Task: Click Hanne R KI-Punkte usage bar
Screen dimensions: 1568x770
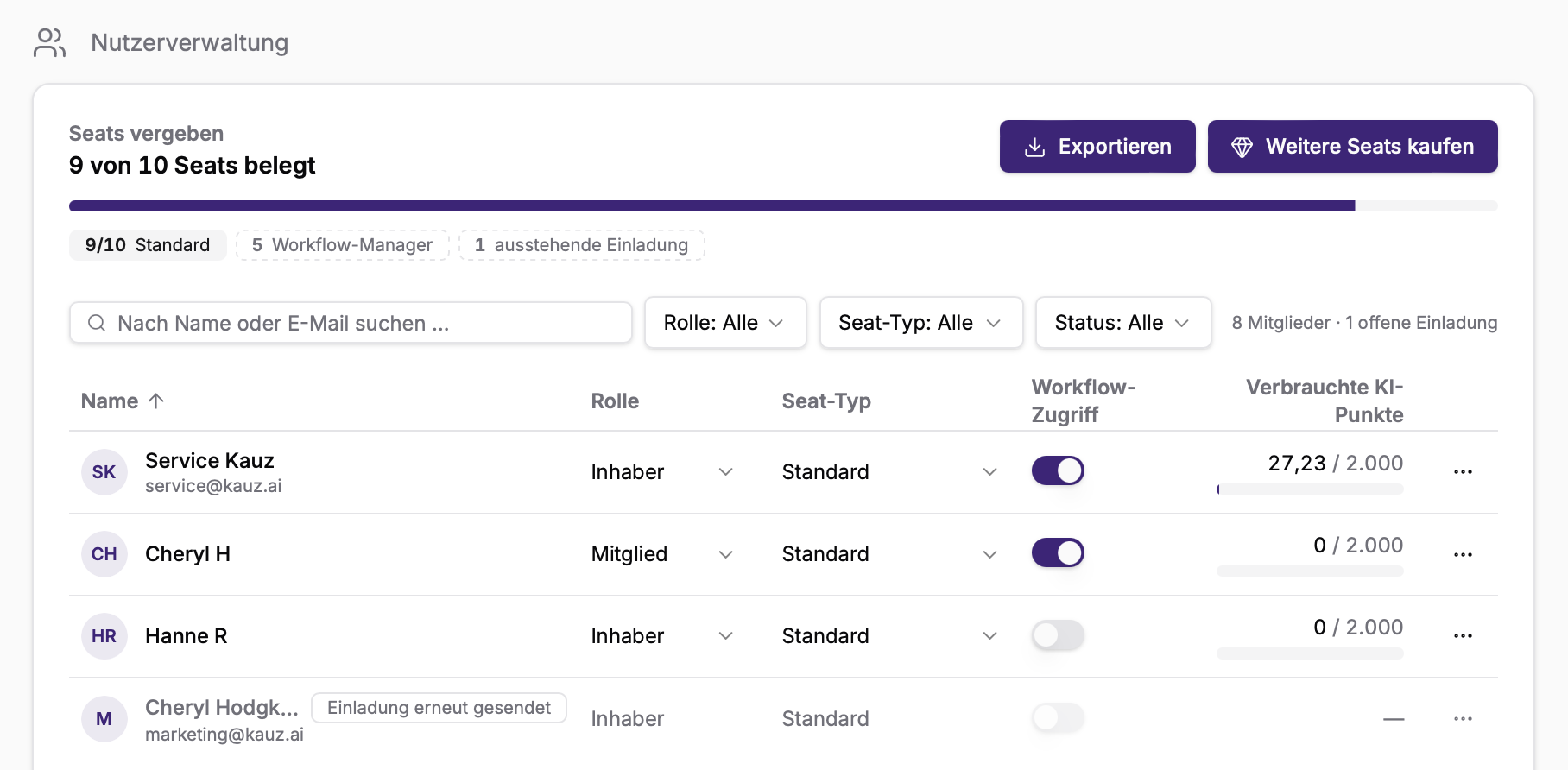Action: [1310, 653]
